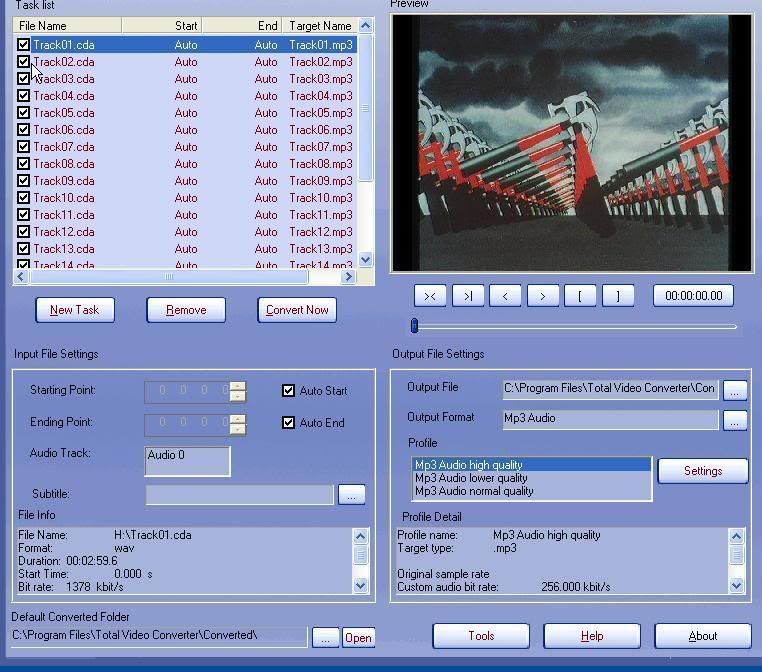This screenshot has width=762, height=672.
Task: Click the '>|' playback control button
Action: pyautogui.click(x=468, y=296)
